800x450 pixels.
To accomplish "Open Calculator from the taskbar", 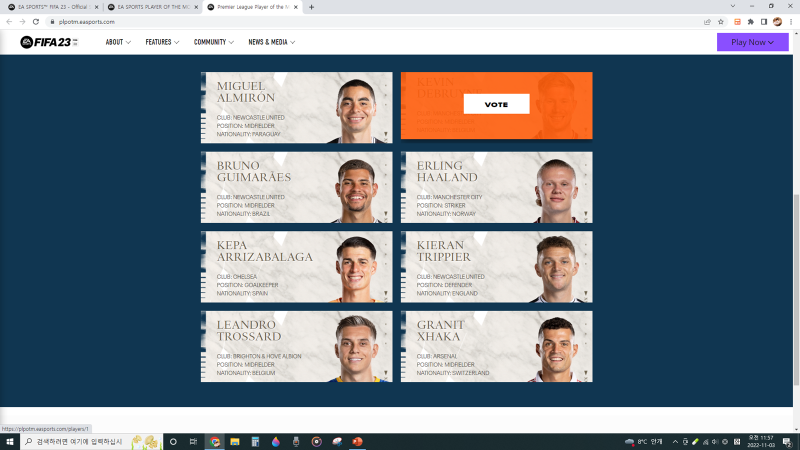I will [255, 442].
